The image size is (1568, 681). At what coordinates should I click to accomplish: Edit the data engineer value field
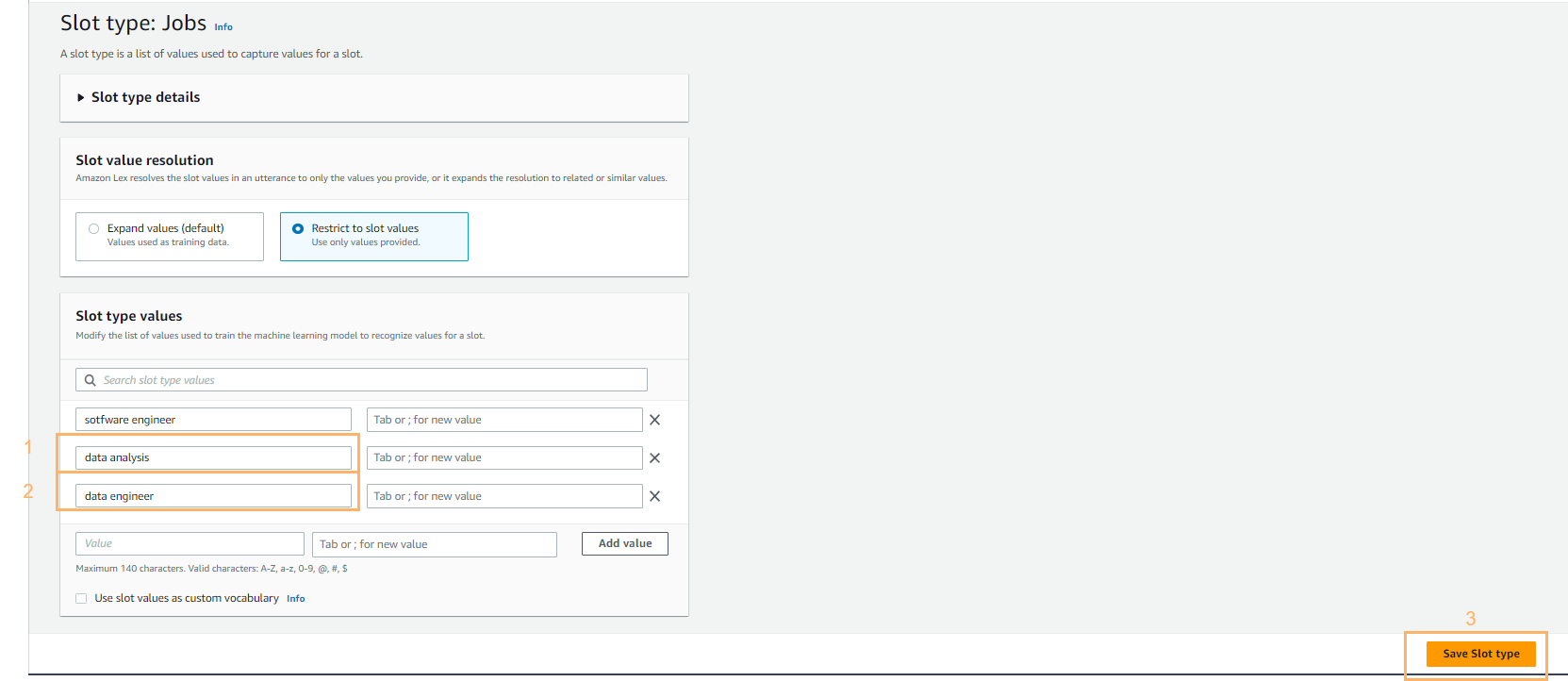[x=213, y=496]
